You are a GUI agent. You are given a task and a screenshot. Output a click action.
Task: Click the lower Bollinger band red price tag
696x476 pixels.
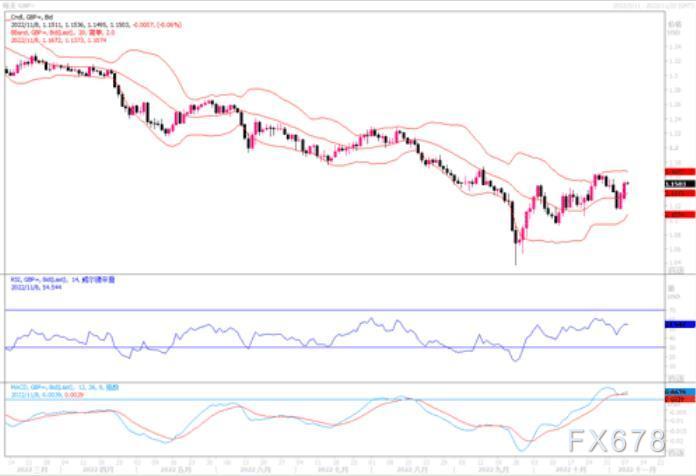(680, 214)
